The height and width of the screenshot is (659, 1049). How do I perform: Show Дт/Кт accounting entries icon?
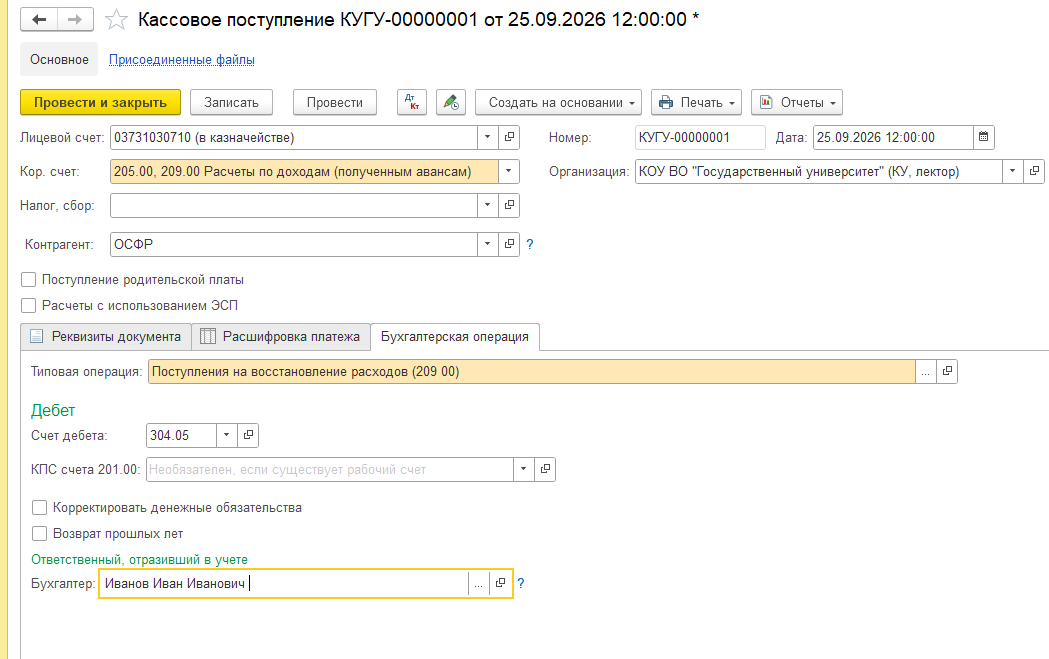[411, 102]
